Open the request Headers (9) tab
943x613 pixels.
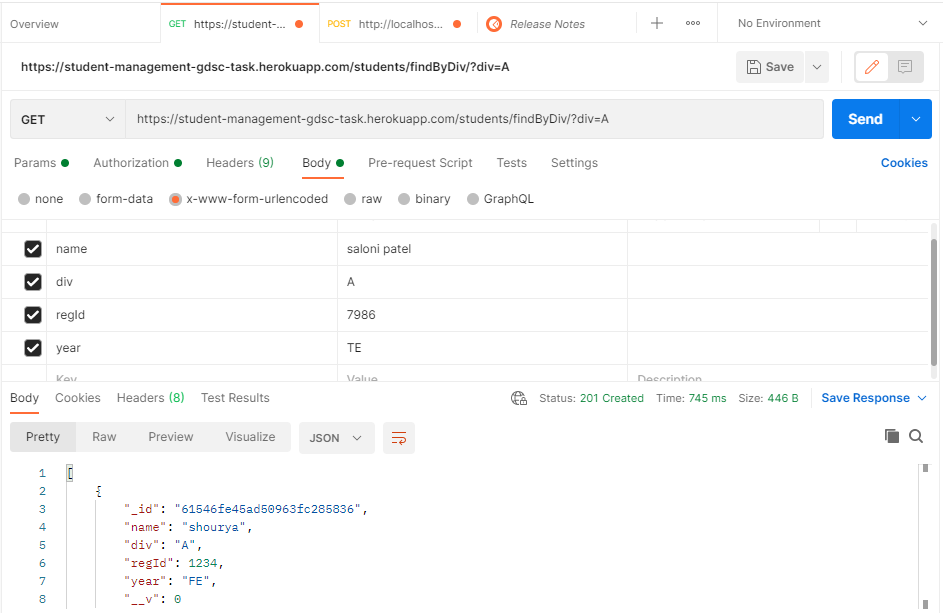point(240,163)
